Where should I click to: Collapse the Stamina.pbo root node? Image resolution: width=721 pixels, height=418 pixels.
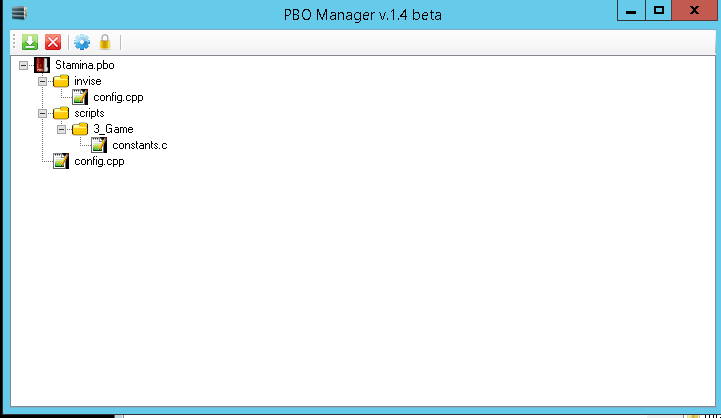click(x=23, y=65)
